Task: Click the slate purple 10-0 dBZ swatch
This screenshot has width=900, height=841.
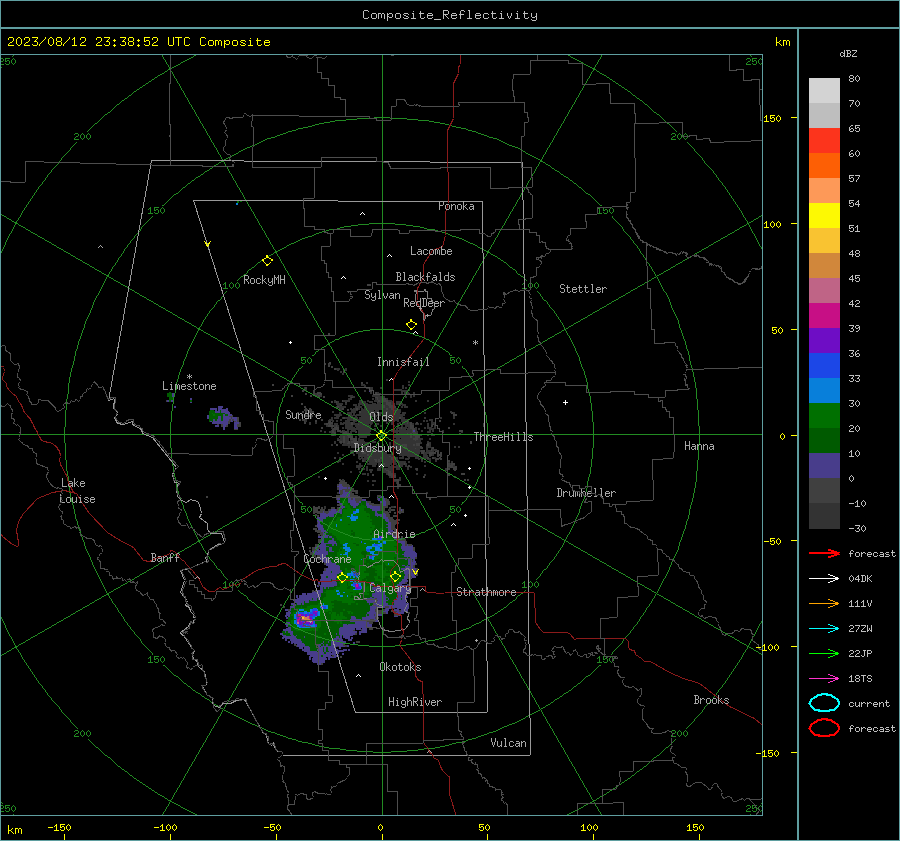Action: [x=824, y=466]
